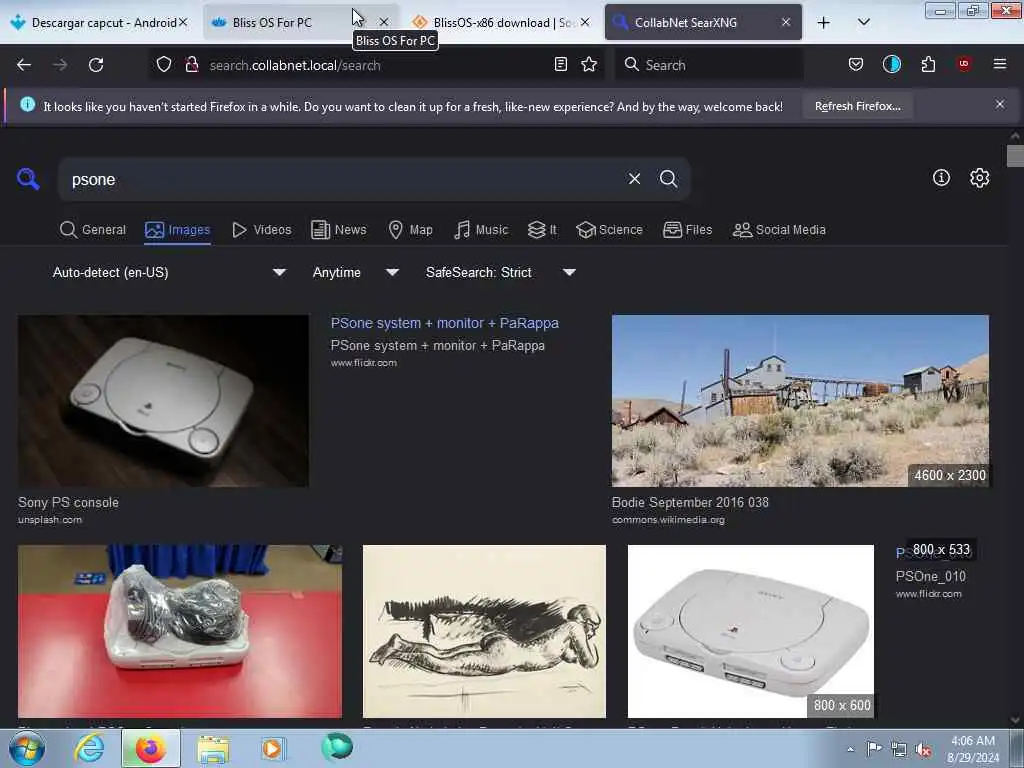Viewport: 1024px width, 768px height.
Task: Open the SafeSearch: Strict dropdown
Action: click(x=500, y=272)
